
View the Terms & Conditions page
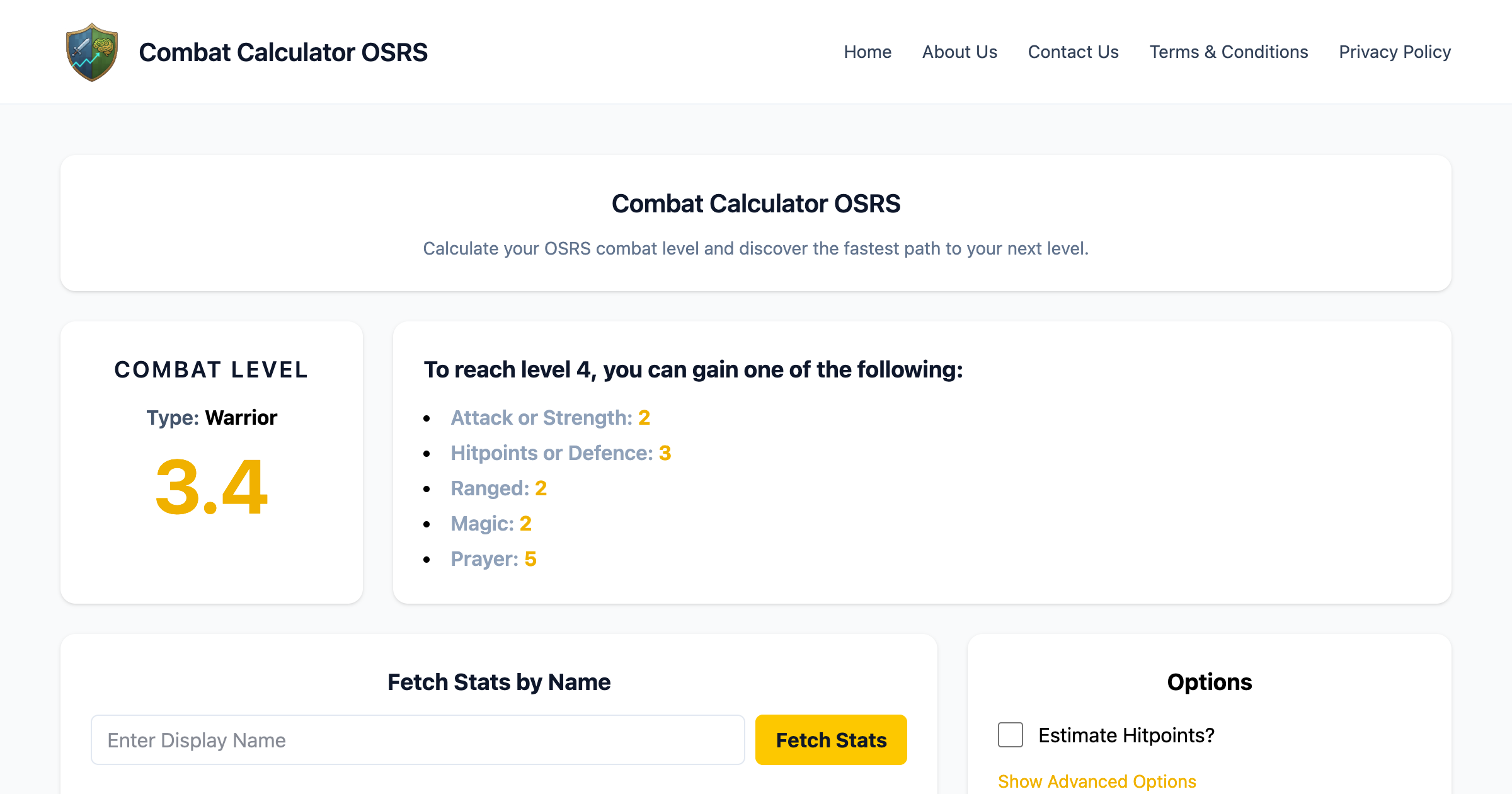pos(1228,52)
